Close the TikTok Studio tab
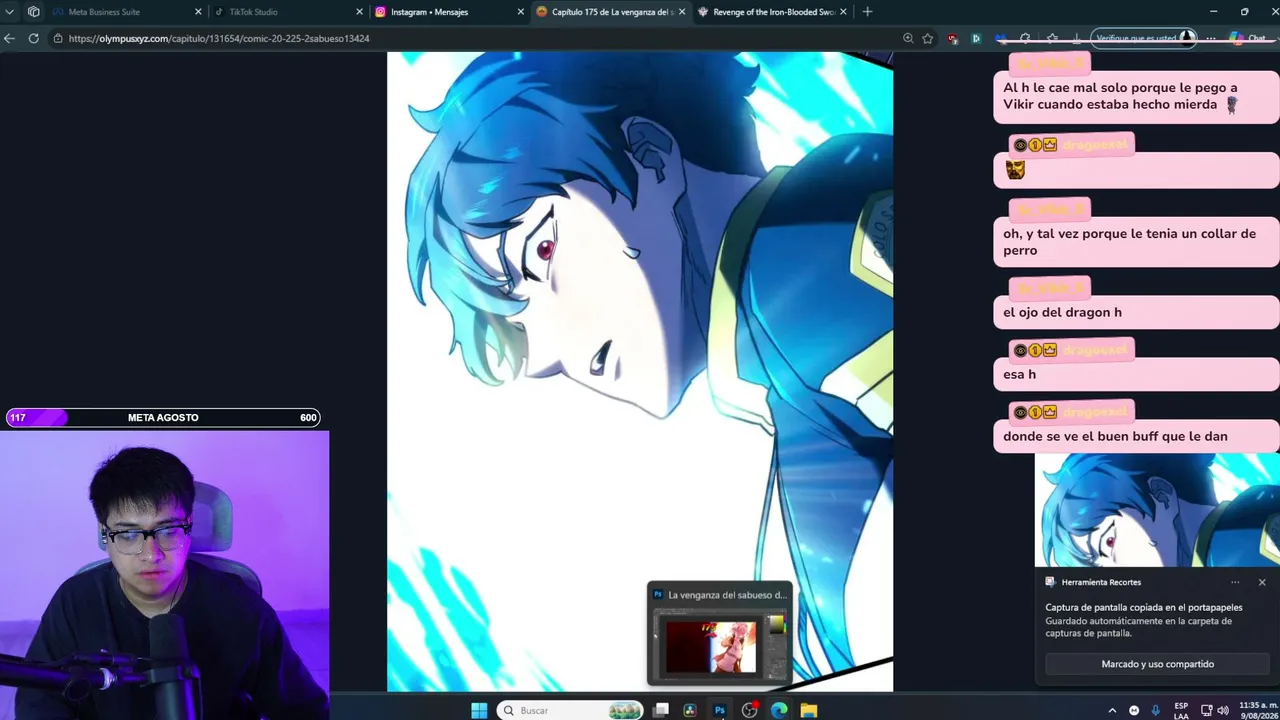The width and height of the screenshot is (1280, 720). 359,12
